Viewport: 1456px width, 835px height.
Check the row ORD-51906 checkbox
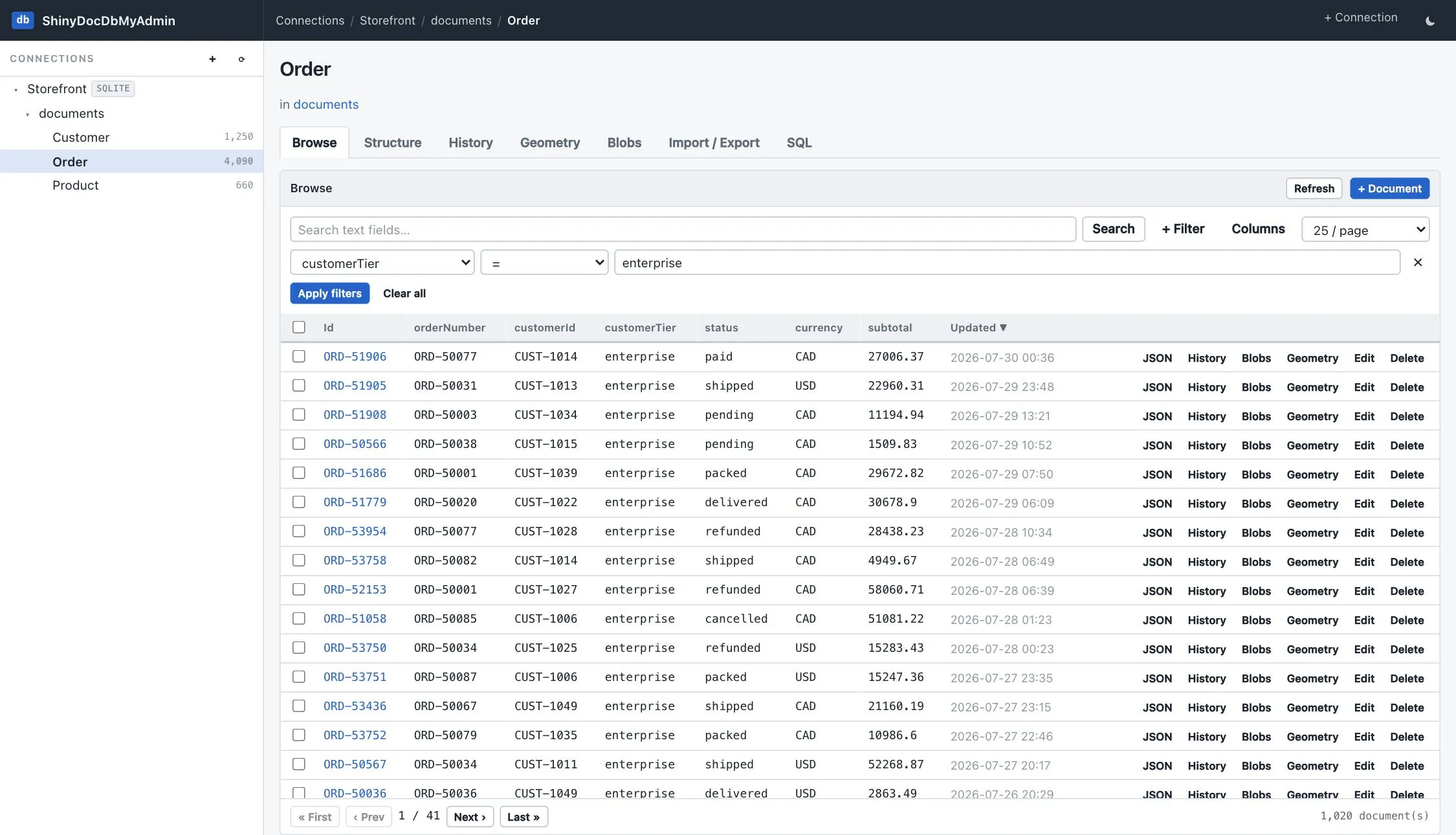(298, 356)
